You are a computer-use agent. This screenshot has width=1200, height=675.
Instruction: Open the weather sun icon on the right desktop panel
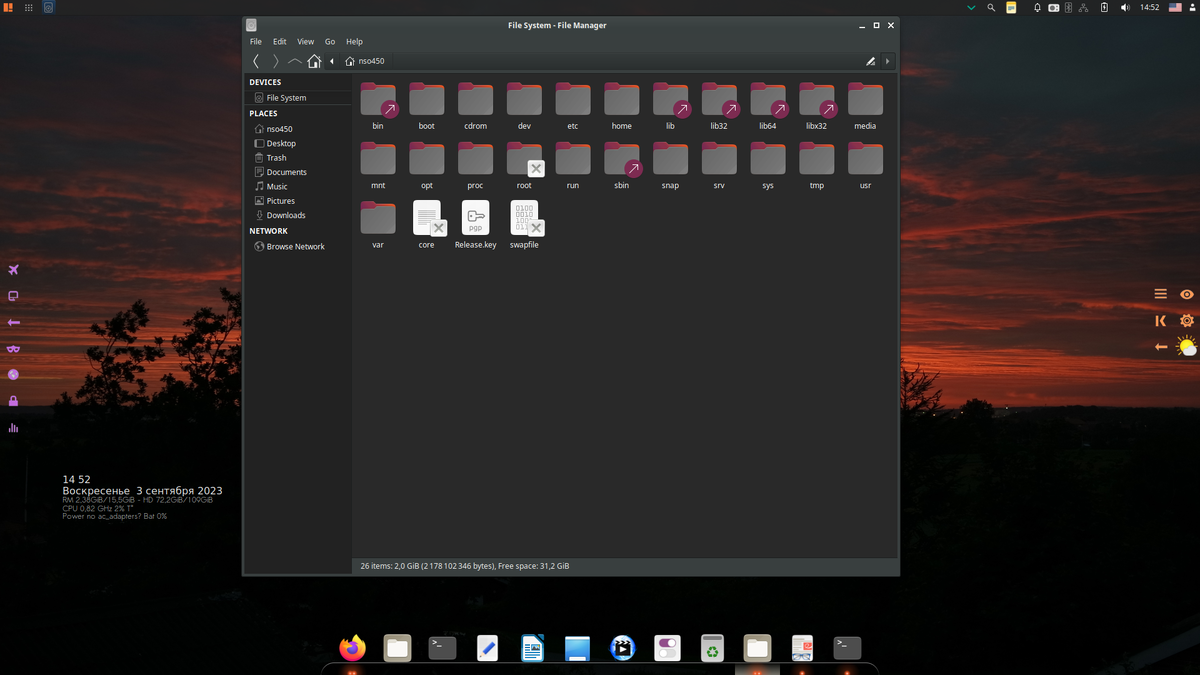[1187, 347]
